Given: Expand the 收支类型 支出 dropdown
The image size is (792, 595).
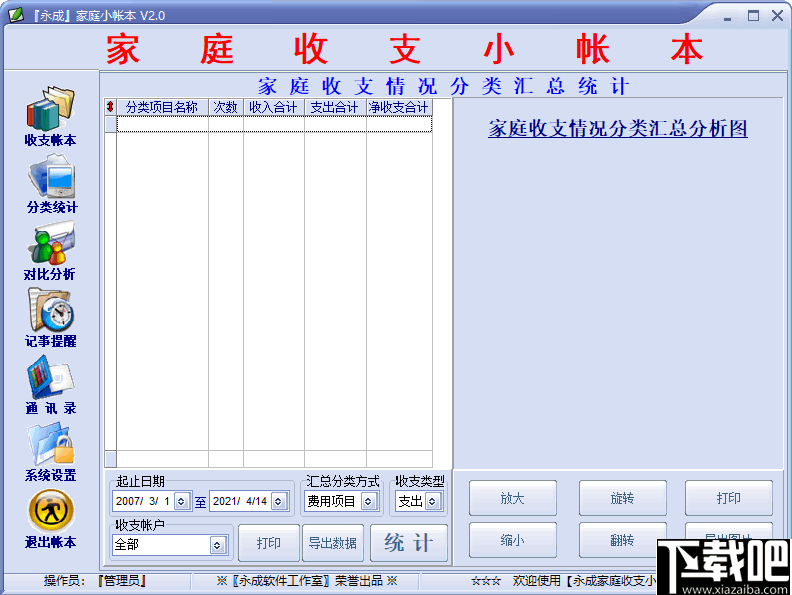Looking at the screenshot, I should pos(432,502).
